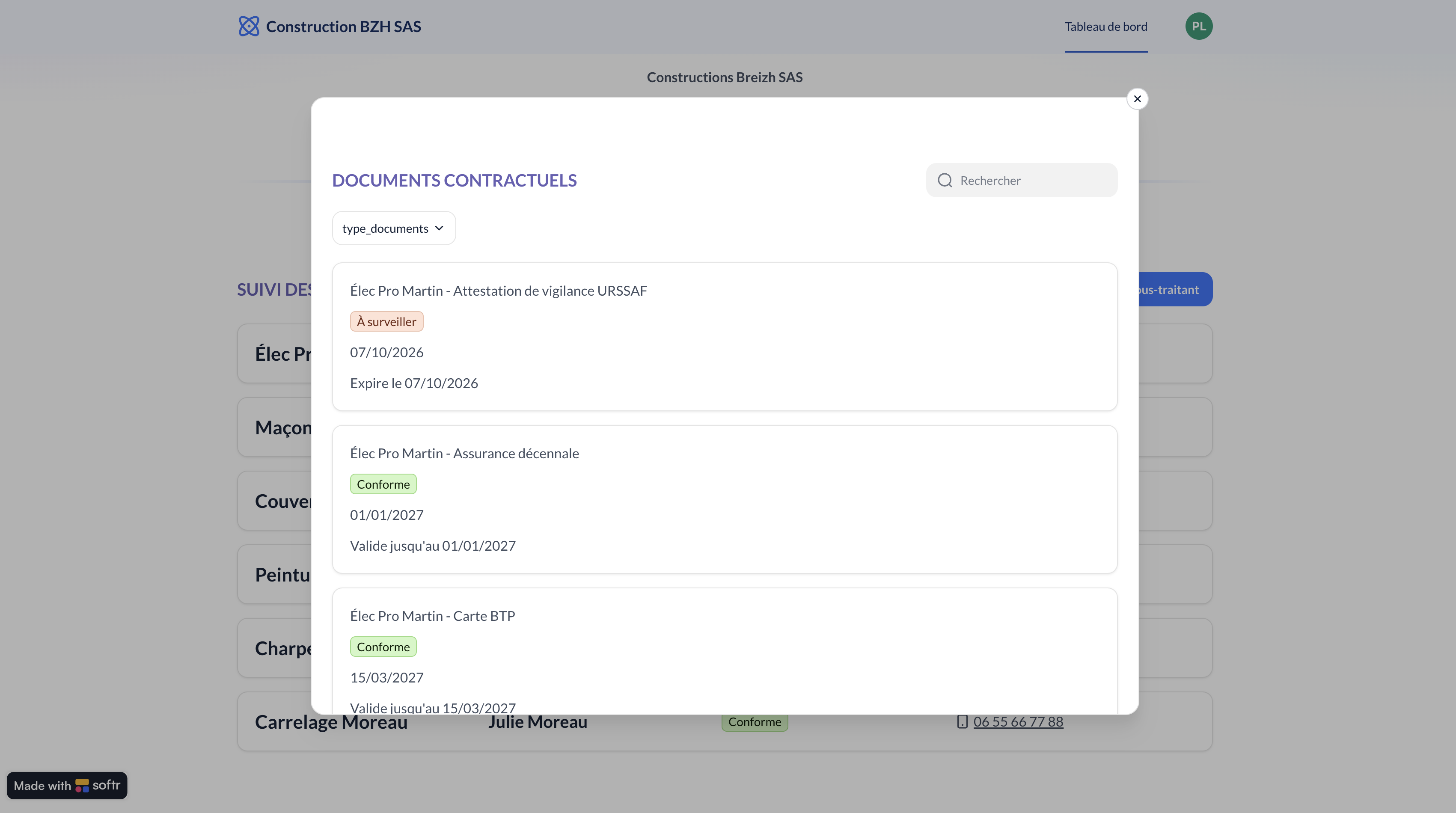Click Conforme badge in Carrelage Moreau row
The image size is (1456, 813).
[755, 722]
